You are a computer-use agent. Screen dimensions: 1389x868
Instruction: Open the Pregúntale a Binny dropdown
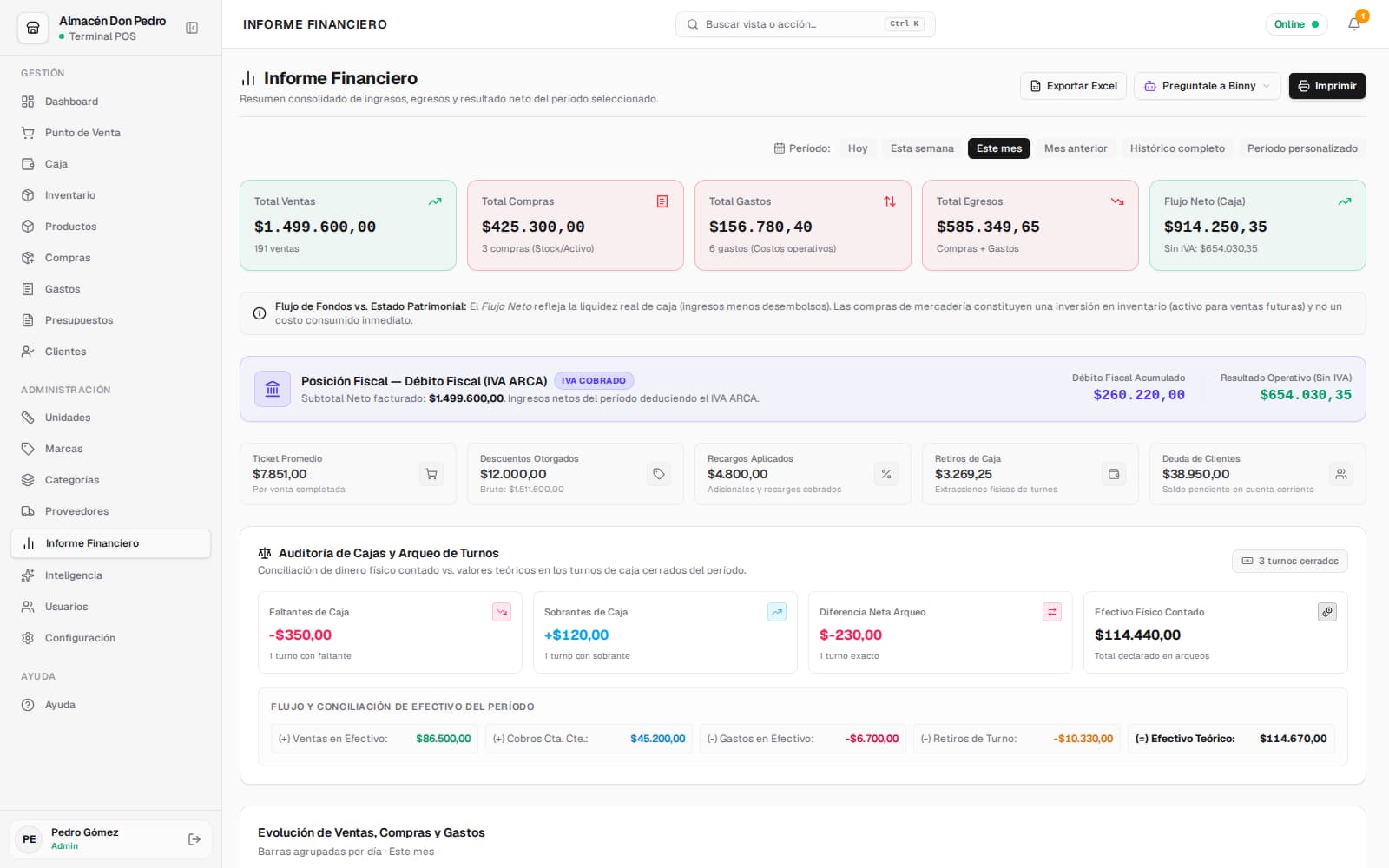(x=1207, y=86)
